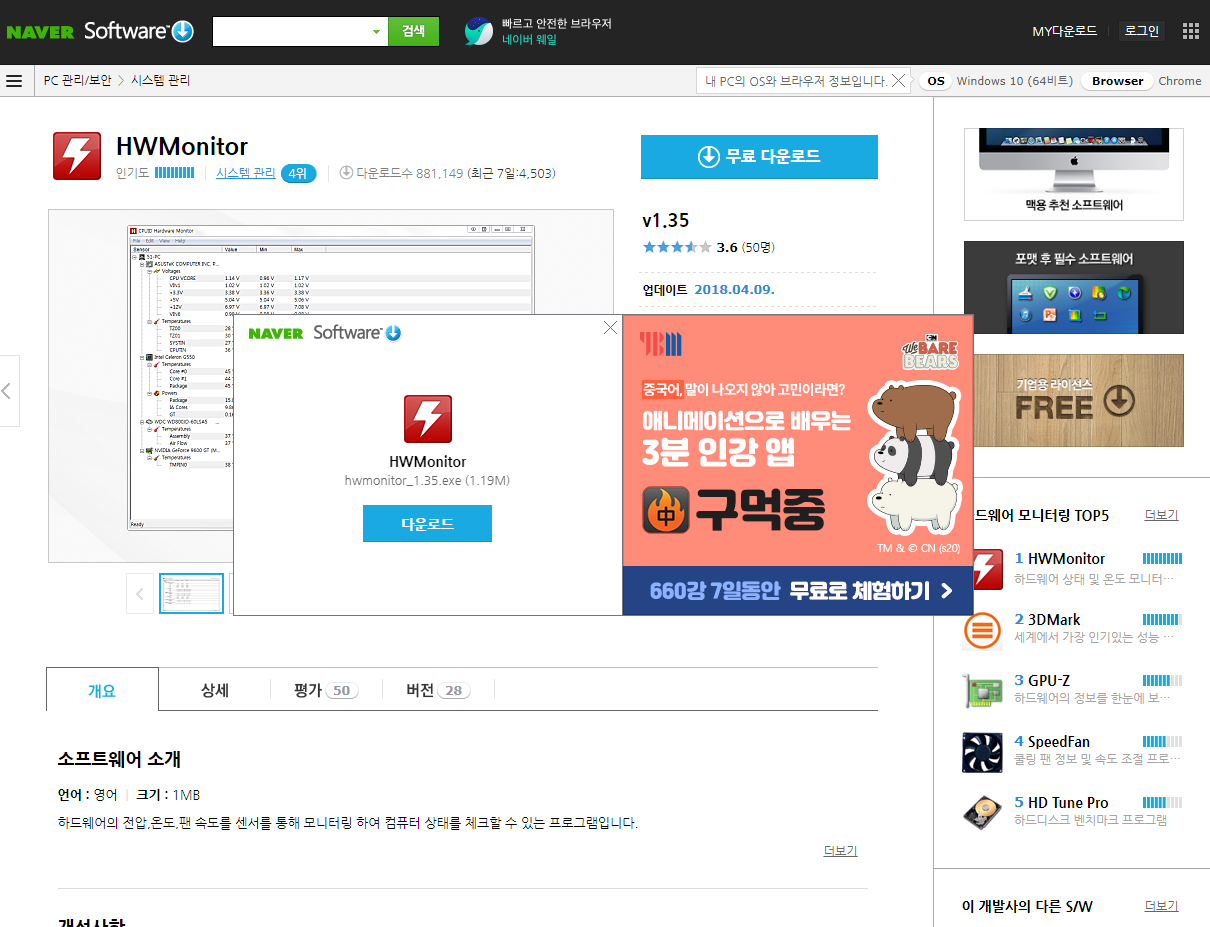The height and width of the screenshot is (927, 1210).
Task: Open SpeedFan entry in TOP5 list
Action: (x=1059, y=742)
